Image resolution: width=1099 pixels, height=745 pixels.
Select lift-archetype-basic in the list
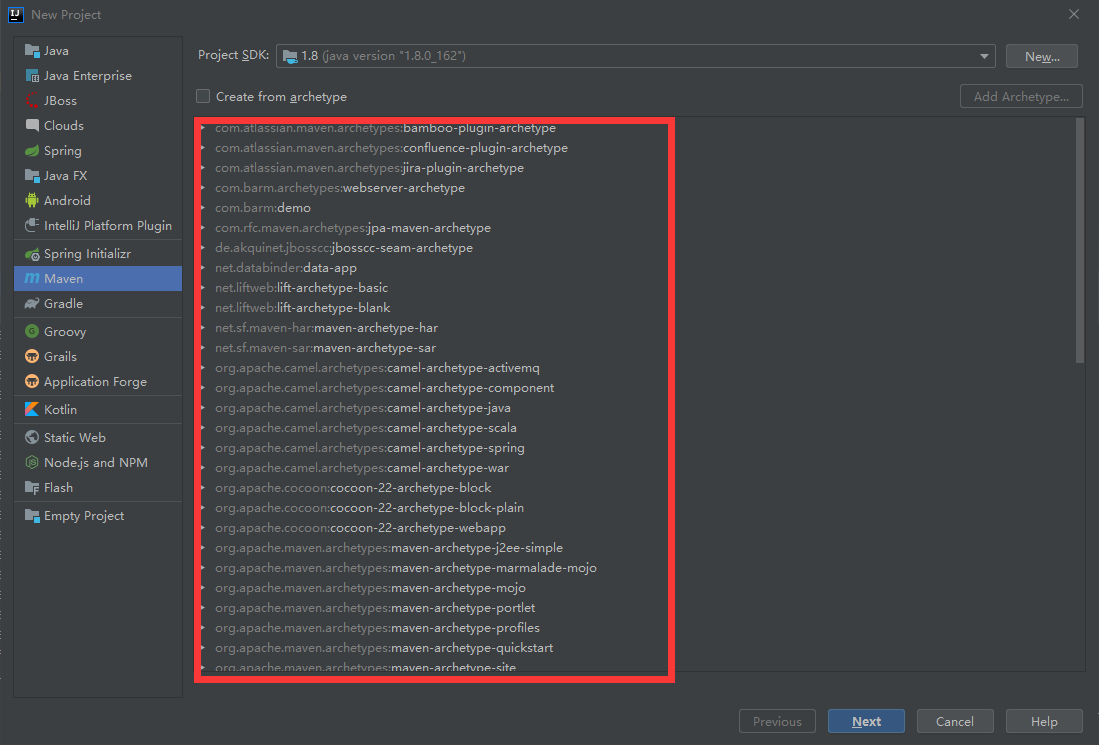tap(301, 288)
